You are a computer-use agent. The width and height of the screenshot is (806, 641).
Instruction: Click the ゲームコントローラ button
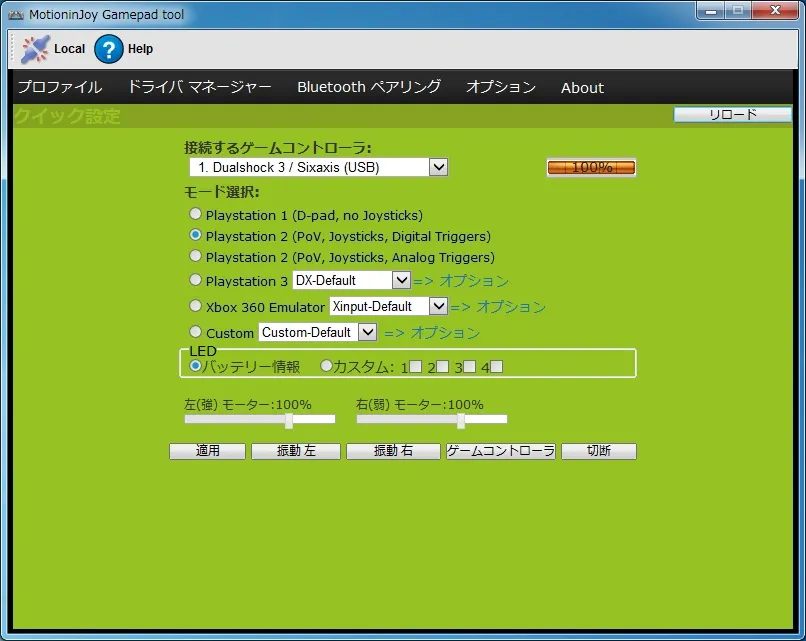click(x=501, y=451)
